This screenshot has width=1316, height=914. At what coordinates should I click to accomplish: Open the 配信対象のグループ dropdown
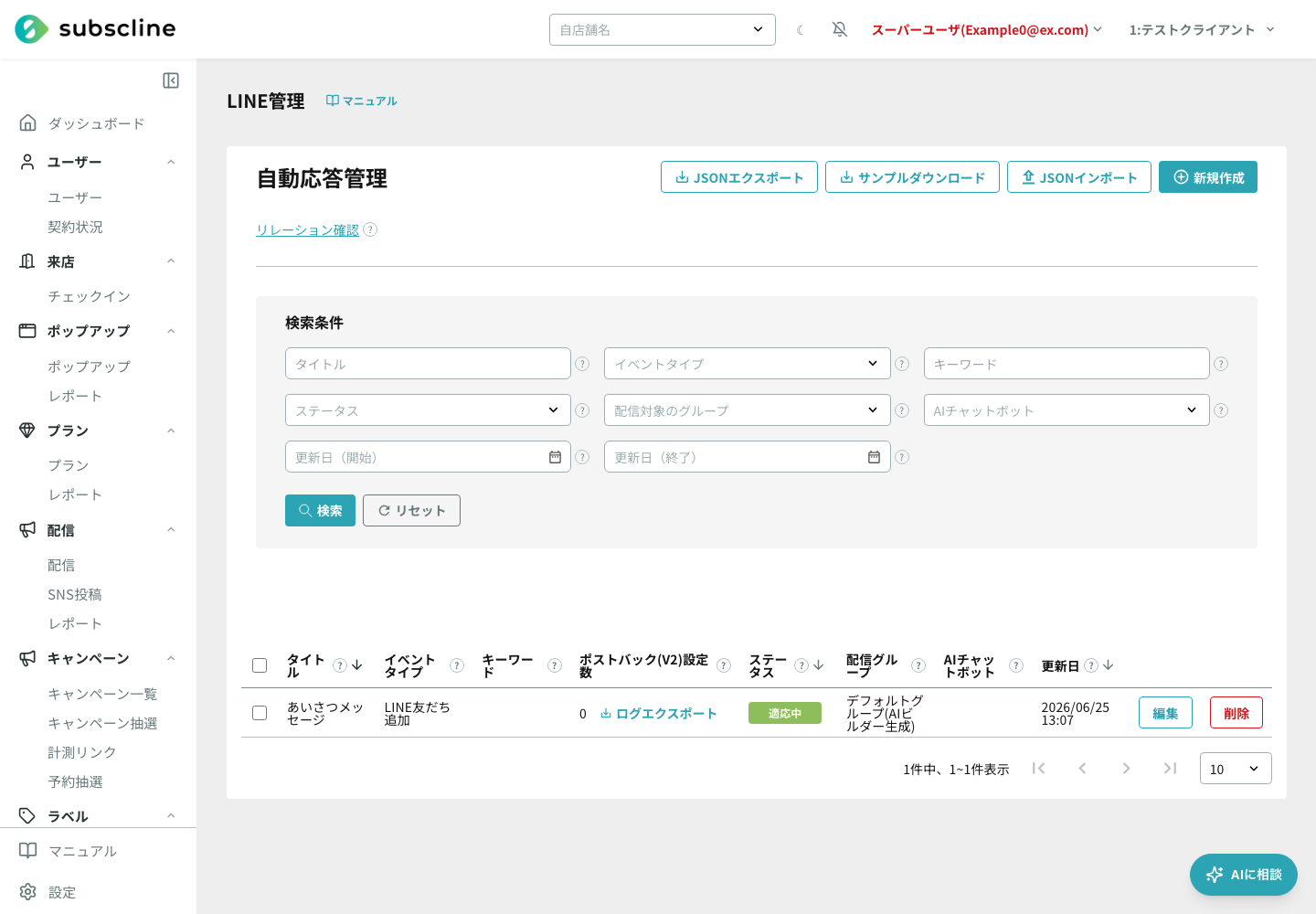[748, 410]
